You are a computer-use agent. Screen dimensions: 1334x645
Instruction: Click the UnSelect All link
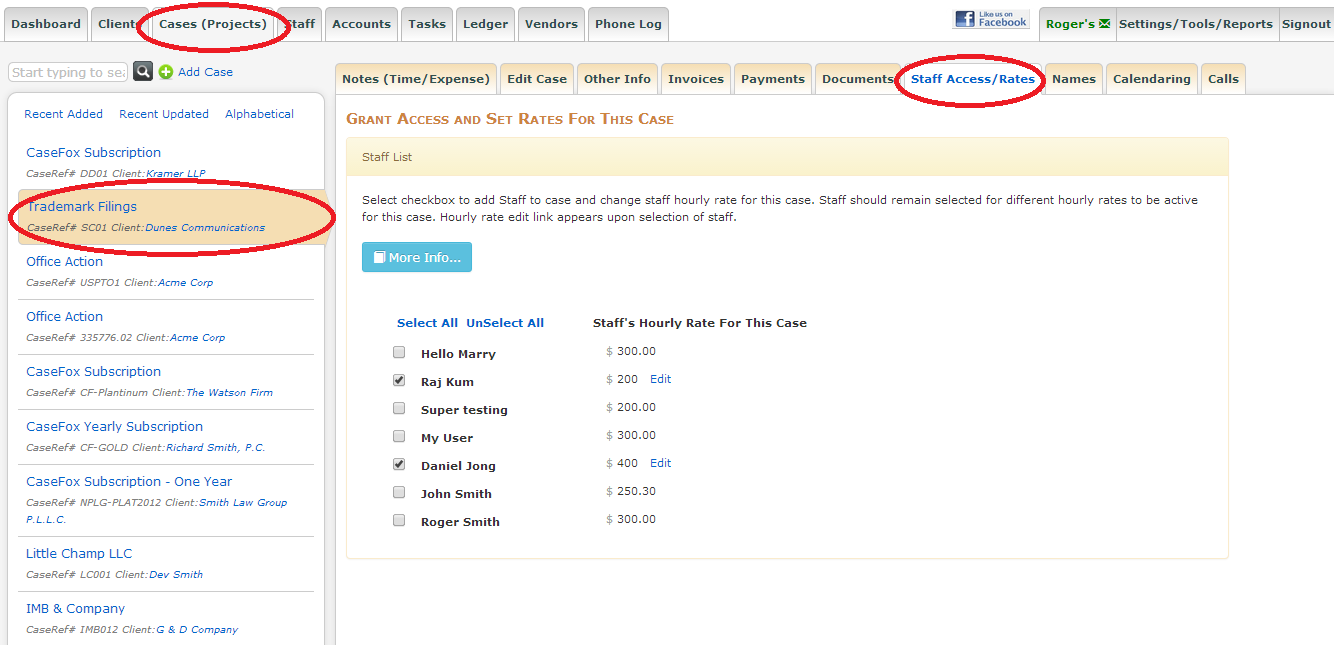tap(505, 323)
